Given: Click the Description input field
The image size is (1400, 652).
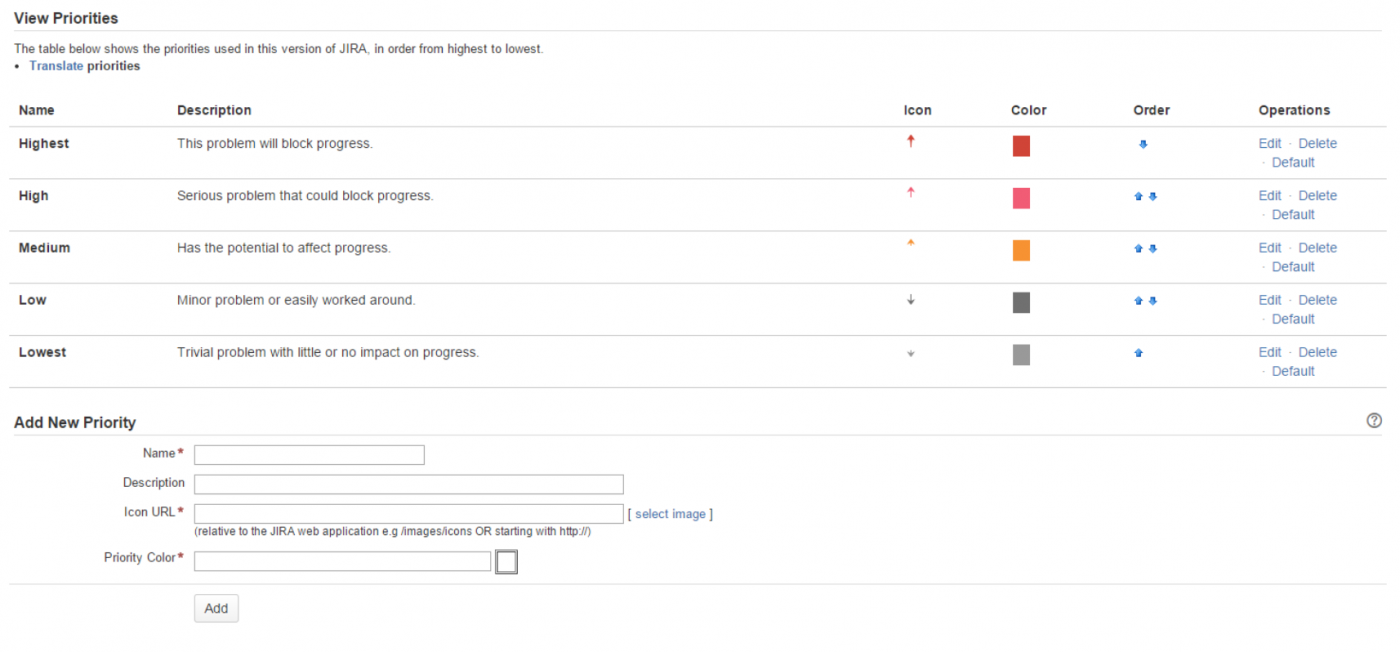Looking at the screenshot, I should tap(409, 484).
